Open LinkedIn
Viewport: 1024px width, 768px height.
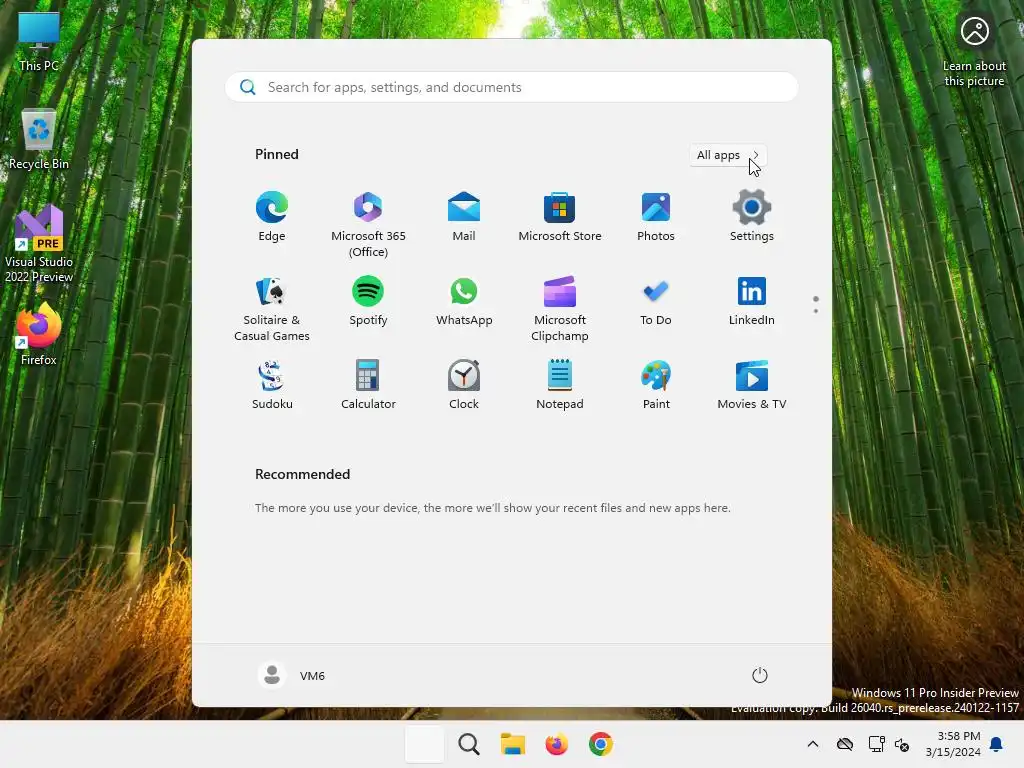pos(752,301)
